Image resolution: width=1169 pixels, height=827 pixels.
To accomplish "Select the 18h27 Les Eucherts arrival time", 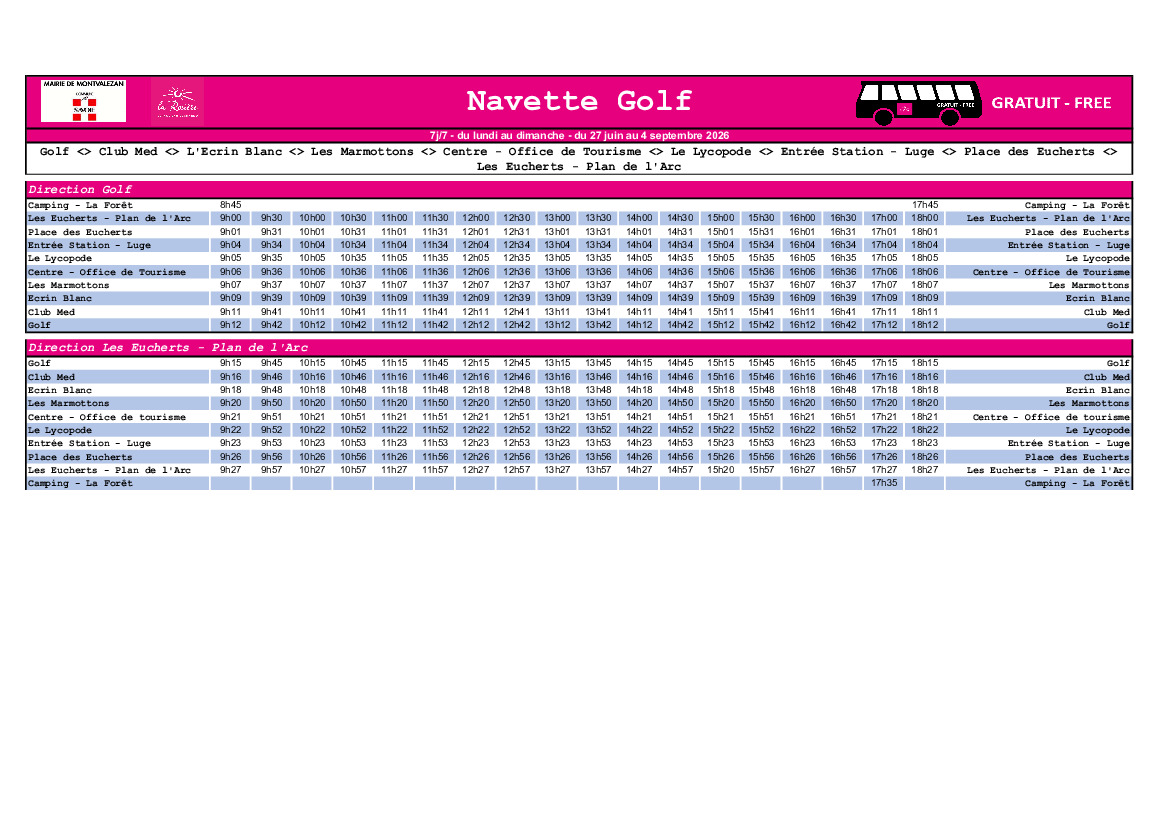I will 924,470.
